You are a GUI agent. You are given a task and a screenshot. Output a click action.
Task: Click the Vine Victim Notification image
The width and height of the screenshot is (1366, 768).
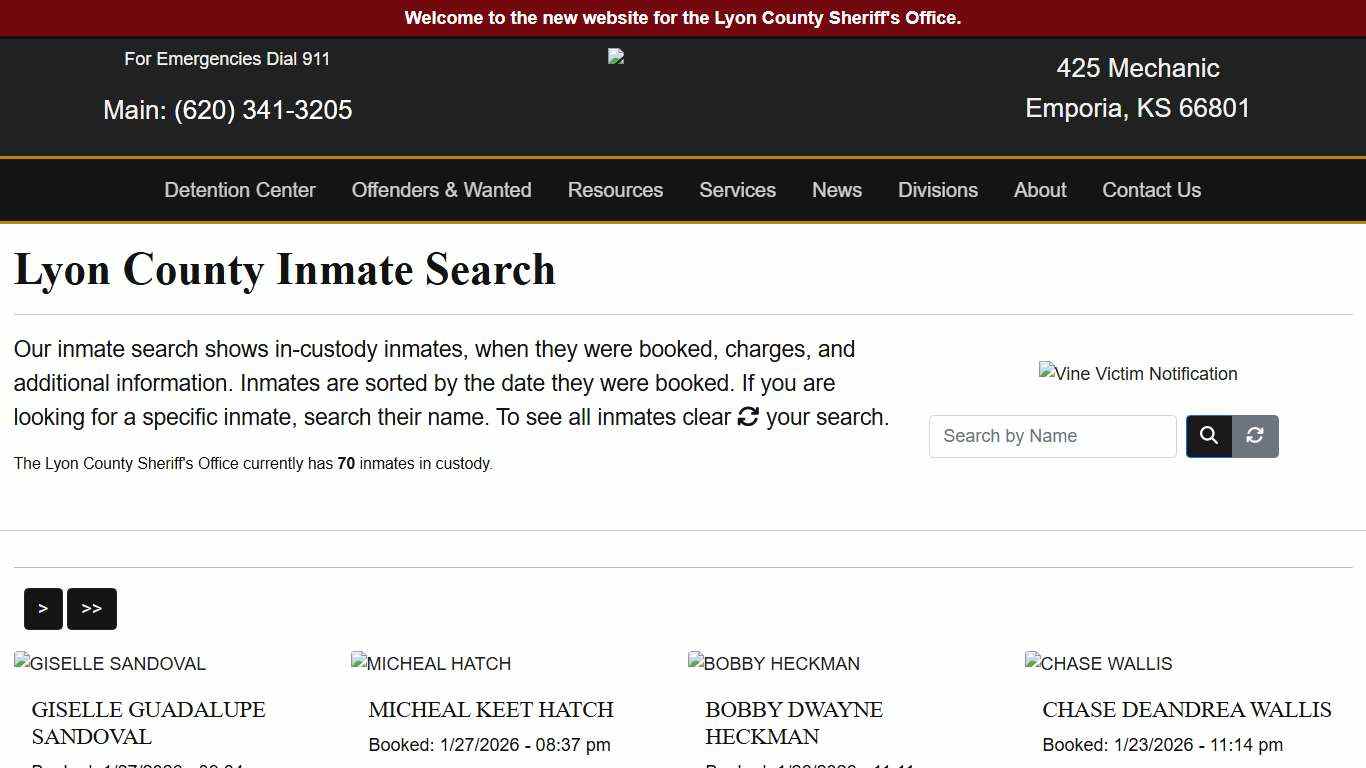1138,374
